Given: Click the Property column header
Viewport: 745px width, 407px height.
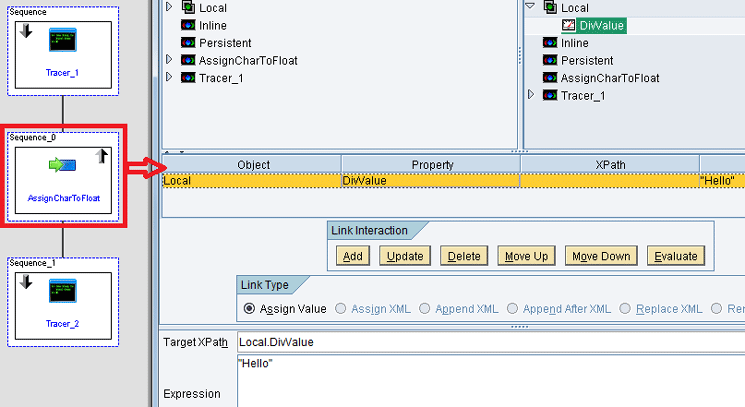Looking at the screenshot, I should (x=432, y=164).
